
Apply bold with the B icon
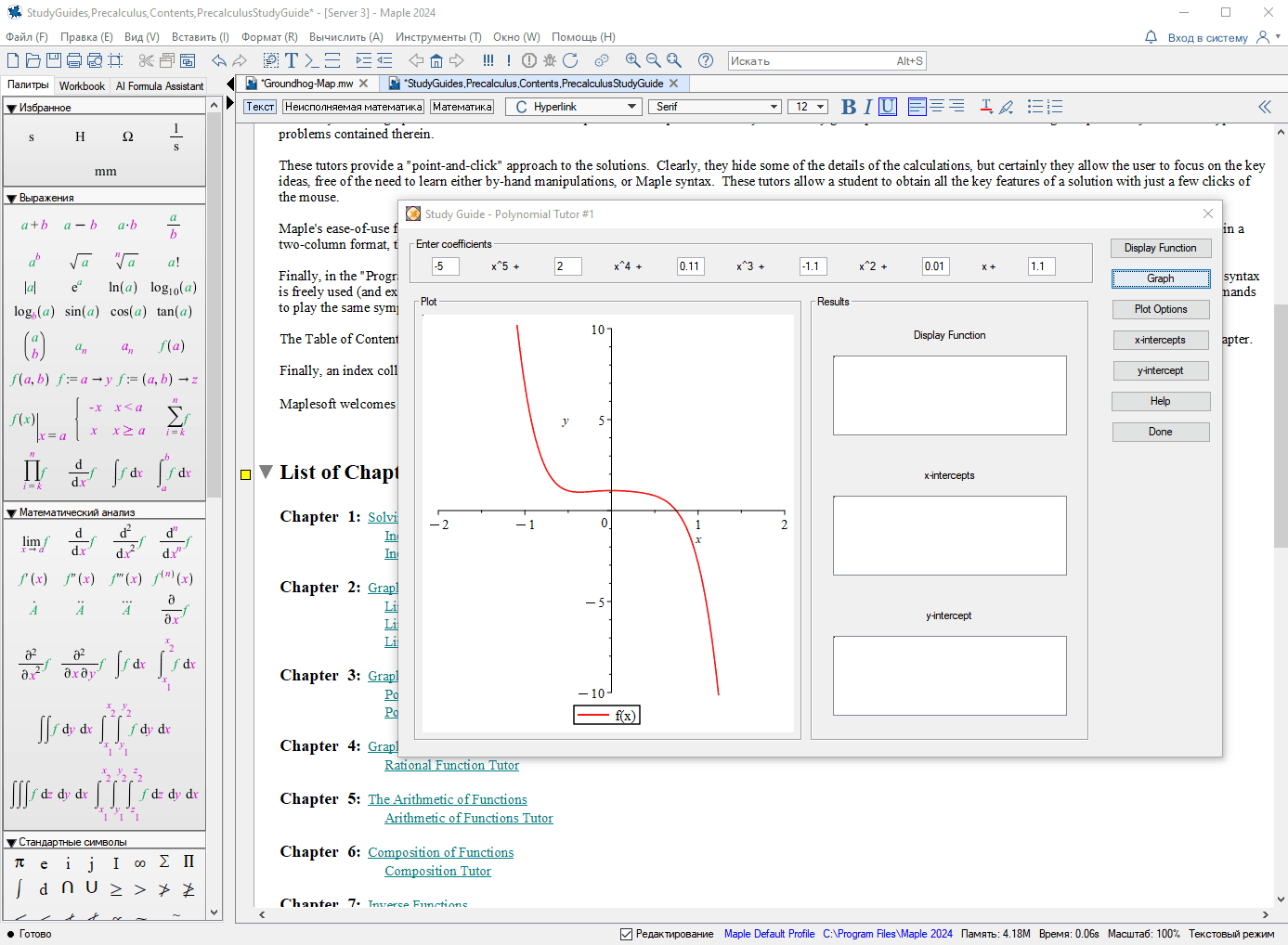coord(849,107)
